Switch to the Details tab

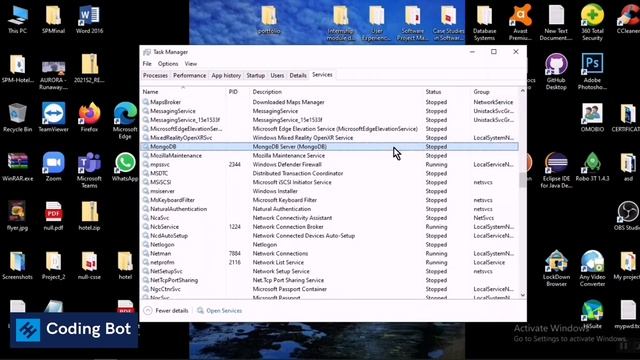pos(298,76)
